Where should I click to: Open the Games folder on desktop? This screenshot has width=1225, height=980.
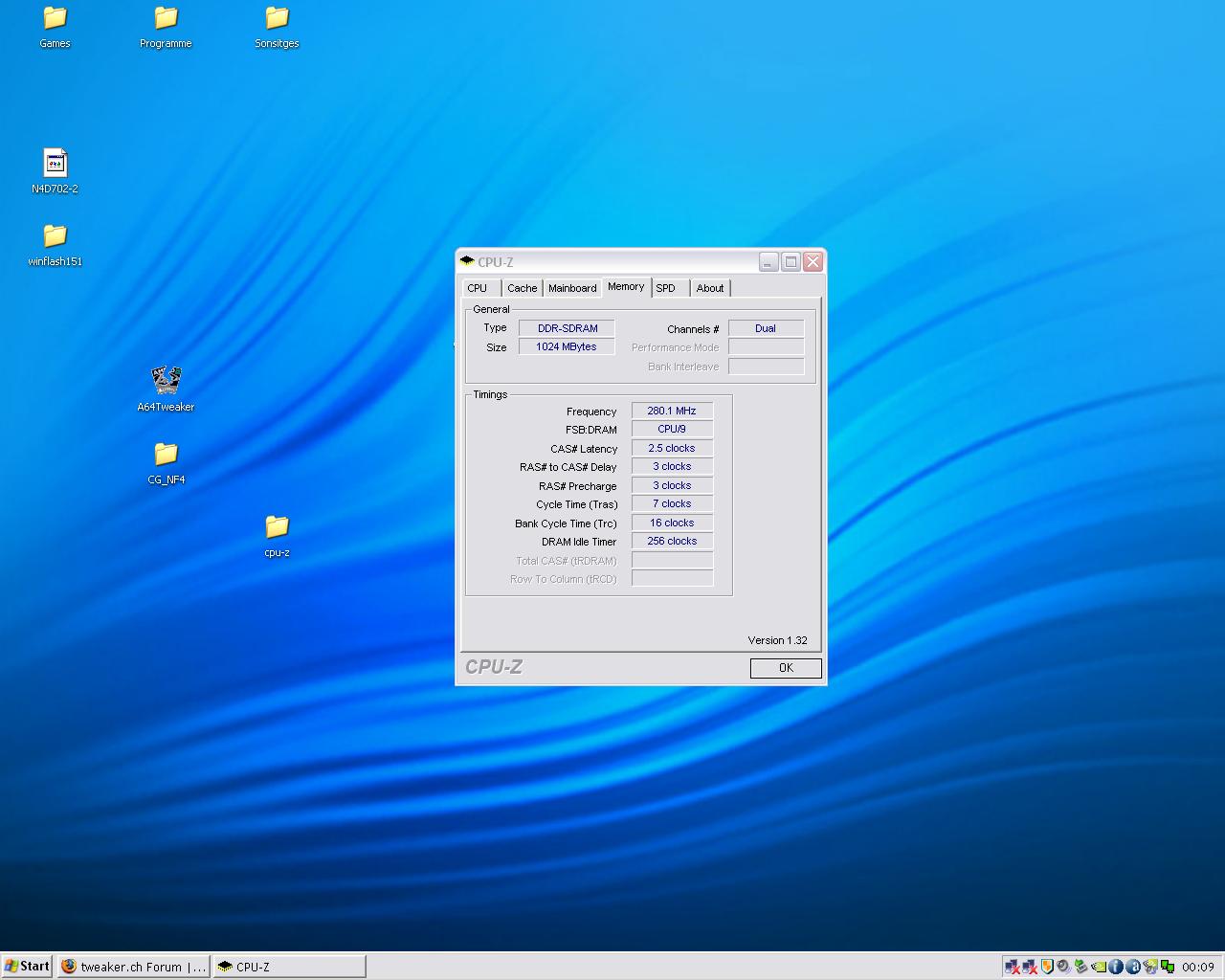[55, 18]
